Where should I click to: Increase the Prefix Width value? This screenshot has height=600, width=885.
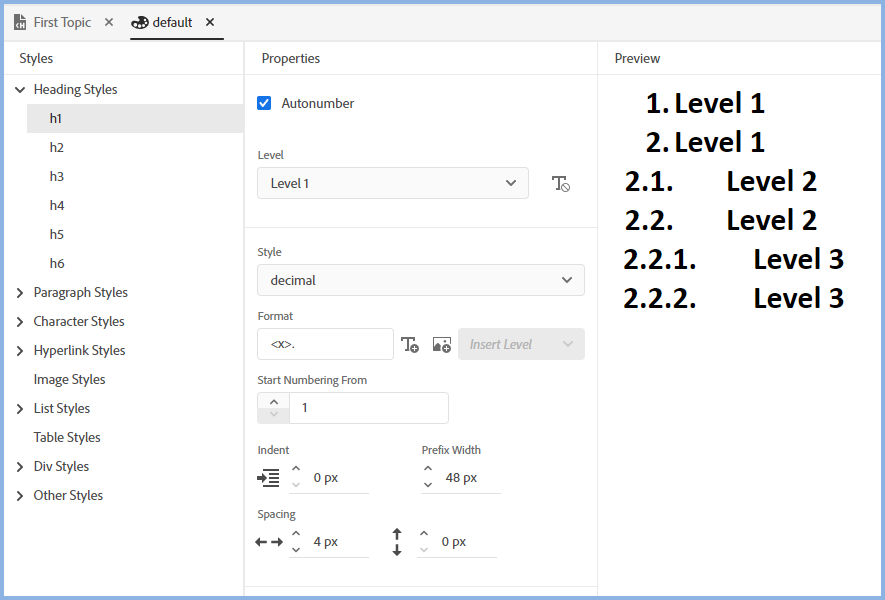tap(428, 470)
